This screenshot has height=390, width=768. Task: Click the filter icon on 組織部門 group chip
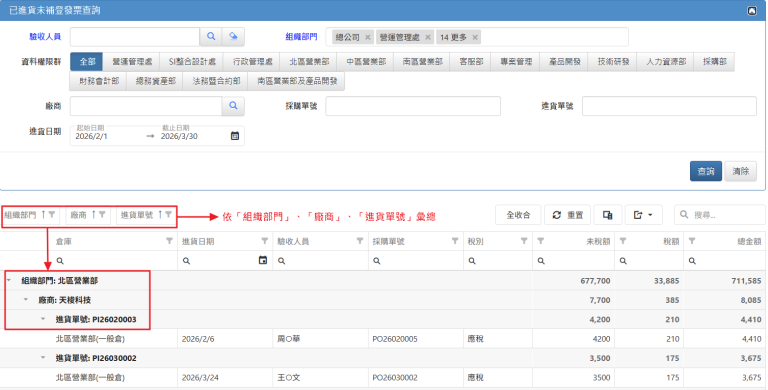[x=51, y=215]
